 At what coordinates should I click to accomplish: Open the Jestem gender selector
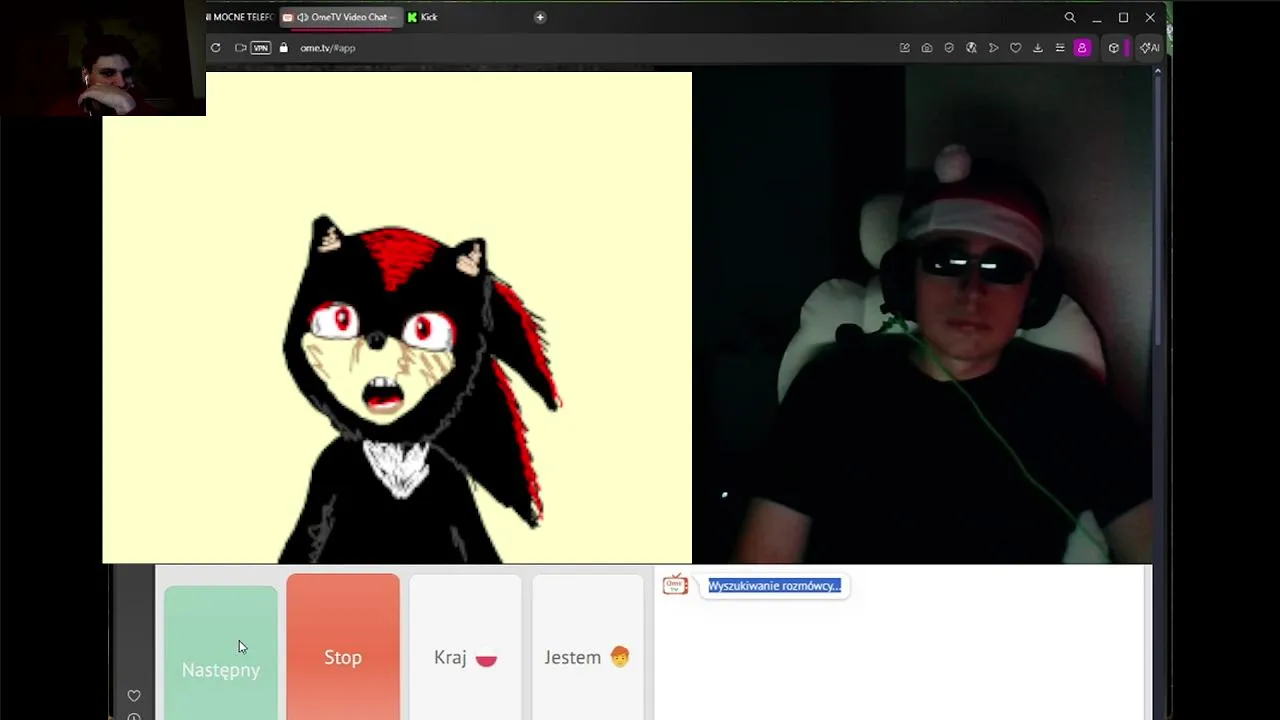click(x=587, y=648)
